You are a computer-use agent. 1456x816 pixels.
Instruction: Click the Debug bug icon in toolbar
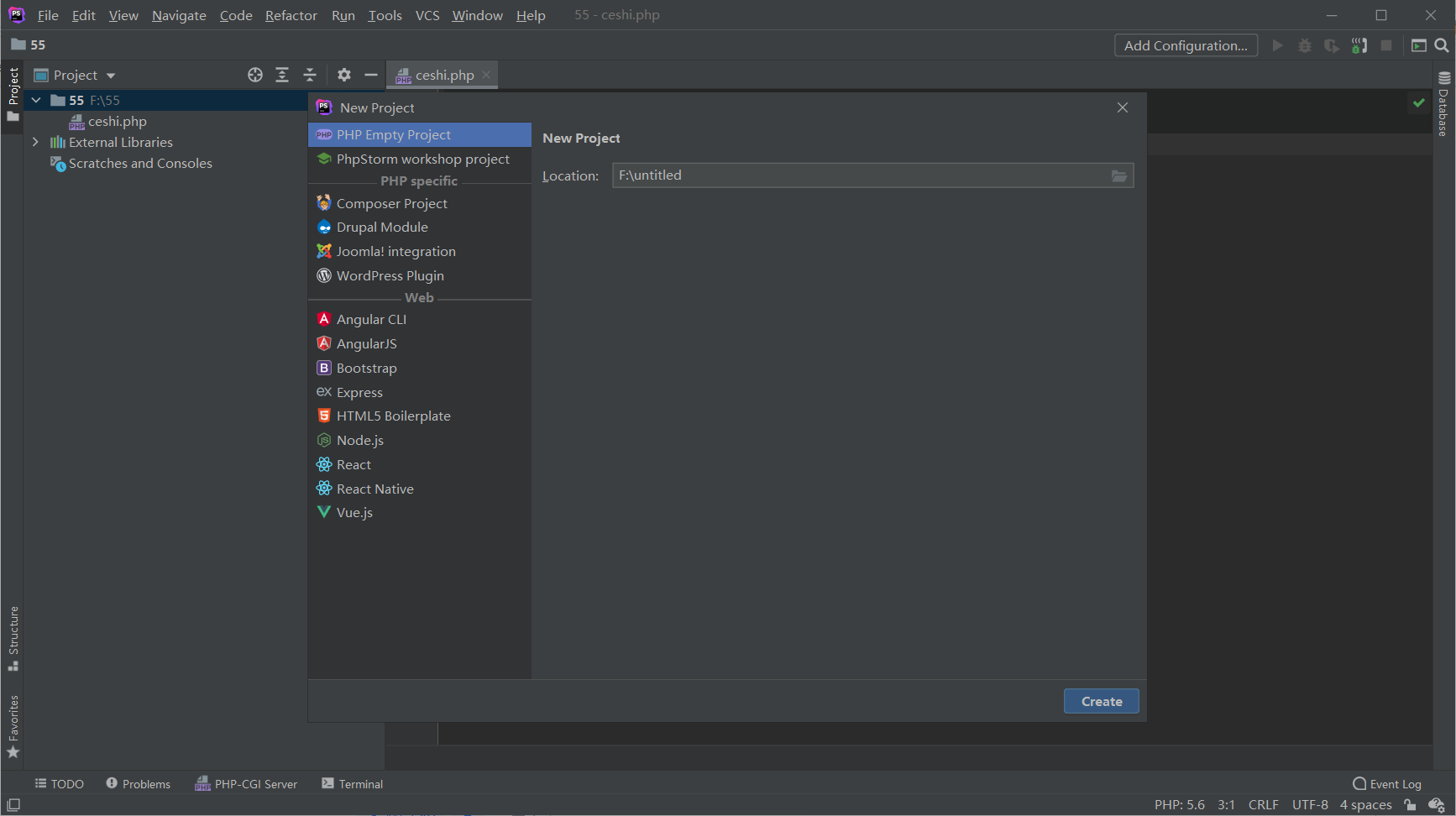(1305, 45)
